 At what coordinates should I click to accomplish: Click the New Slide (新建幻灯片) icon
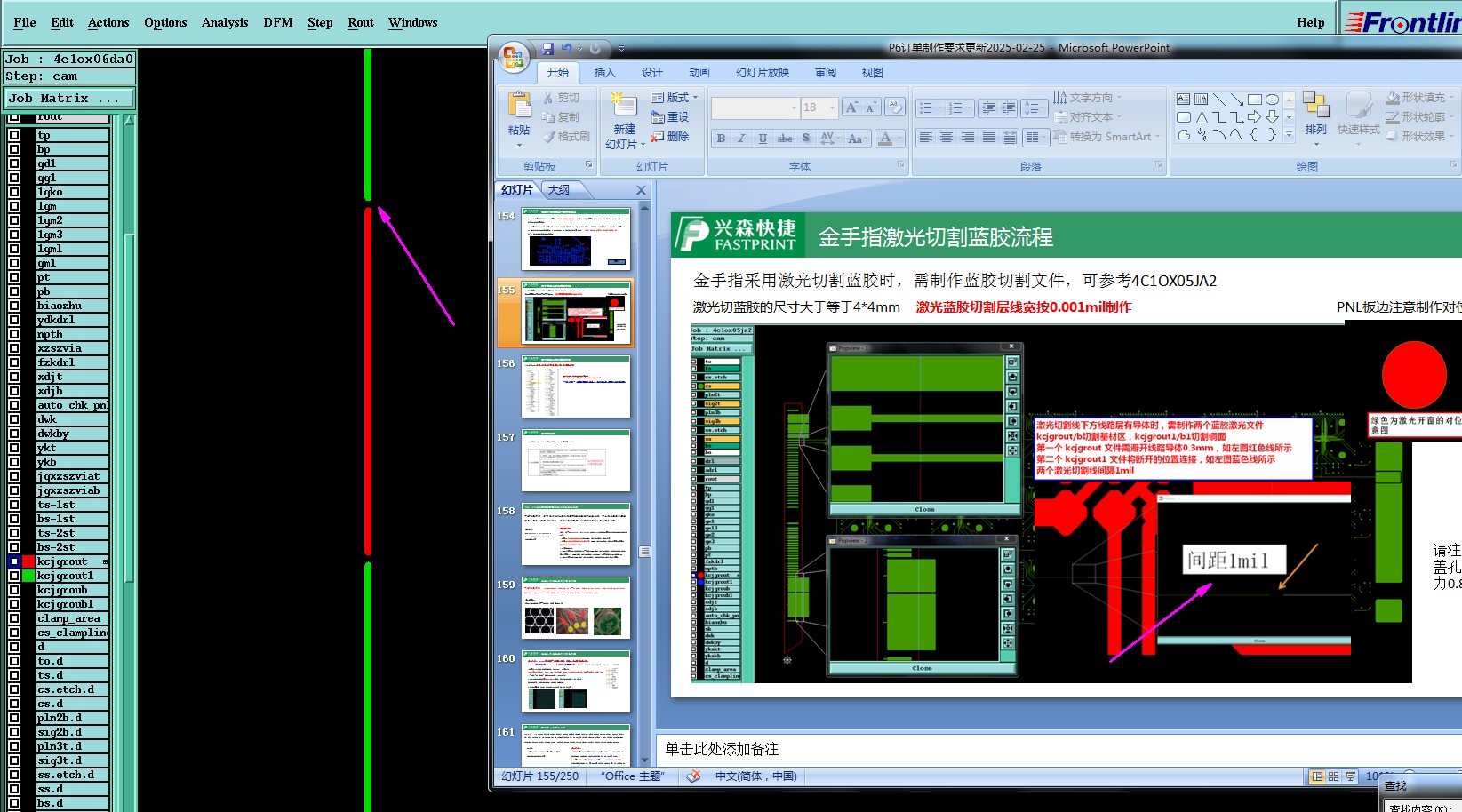625,105
